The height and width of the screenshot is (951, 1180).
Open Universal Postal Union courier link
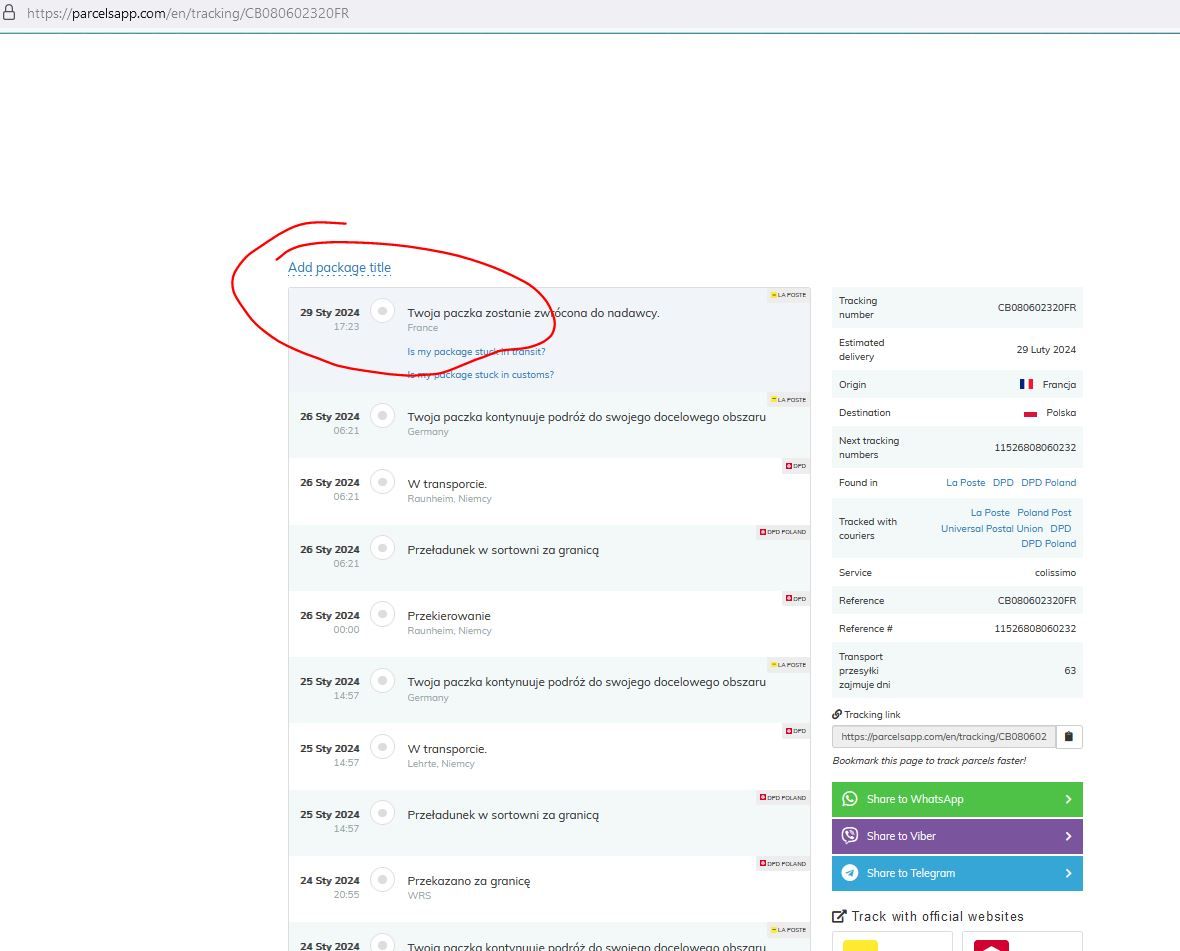991,528
